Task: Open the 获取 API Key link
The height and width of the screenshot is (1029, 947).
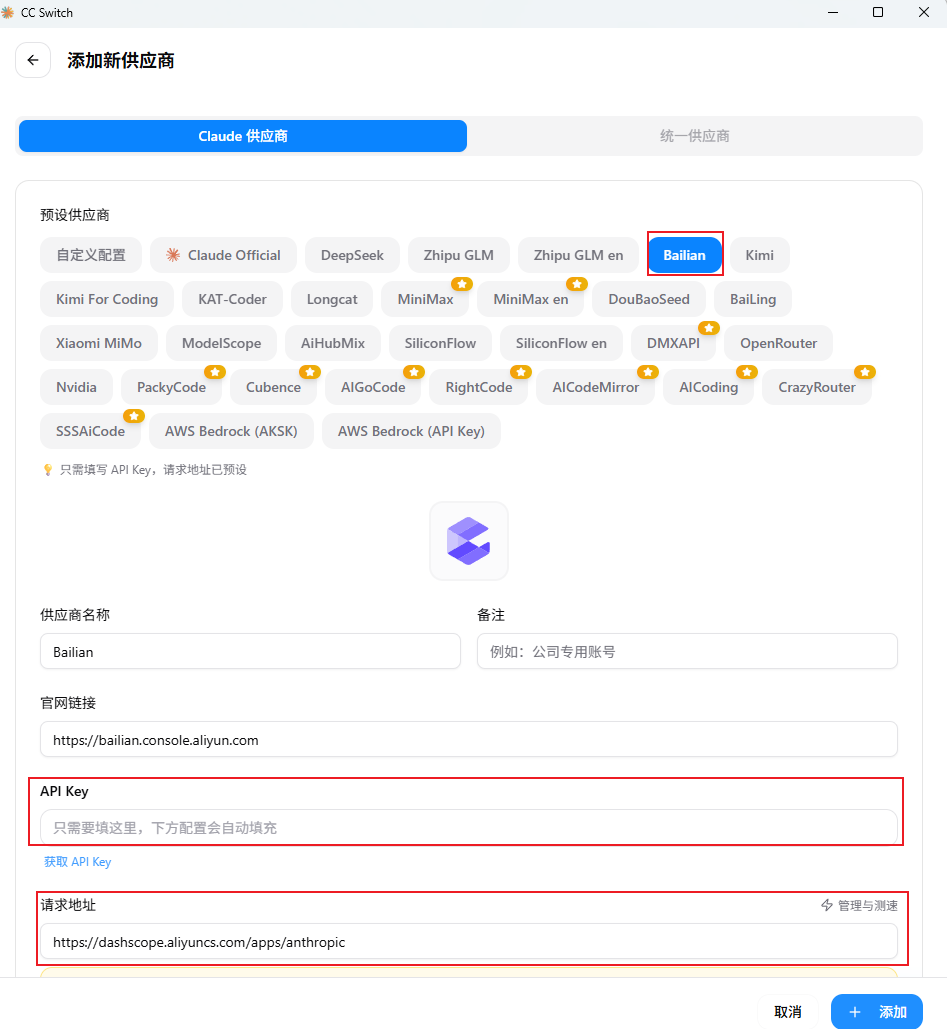Action: pos(77,862)
